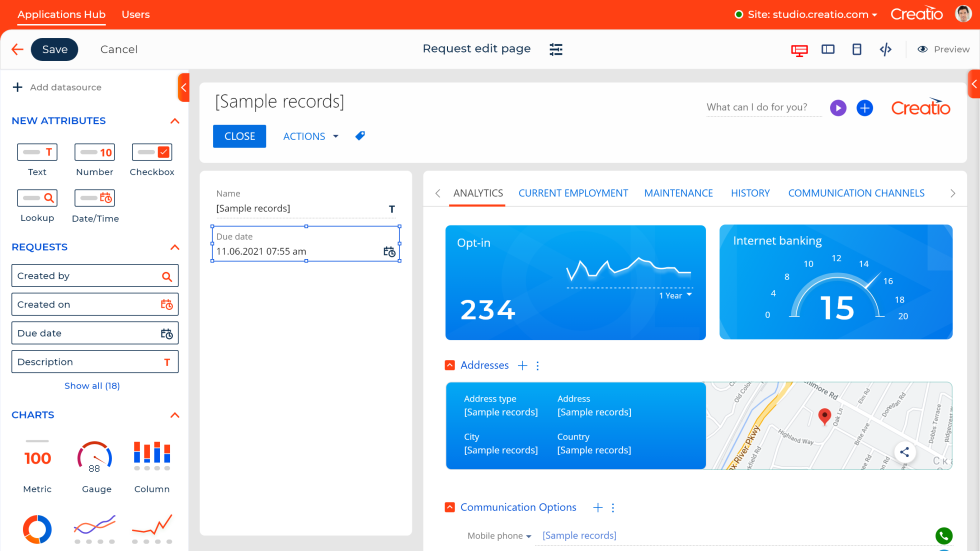Switch to desktop view icon
The image size is (980, 551).
(x=799, y=49)
